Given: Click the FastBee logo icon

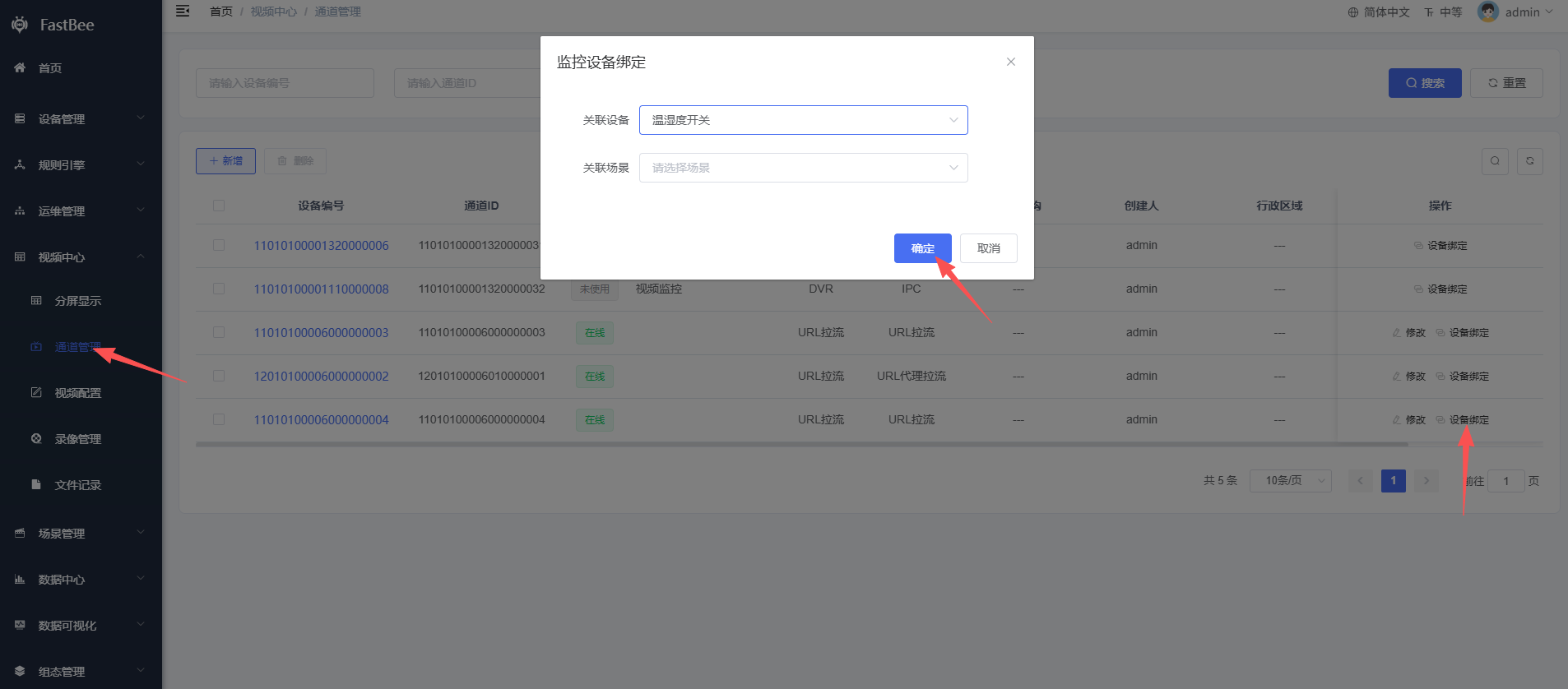Looking at the screenshot, I should tap(20, 25).
